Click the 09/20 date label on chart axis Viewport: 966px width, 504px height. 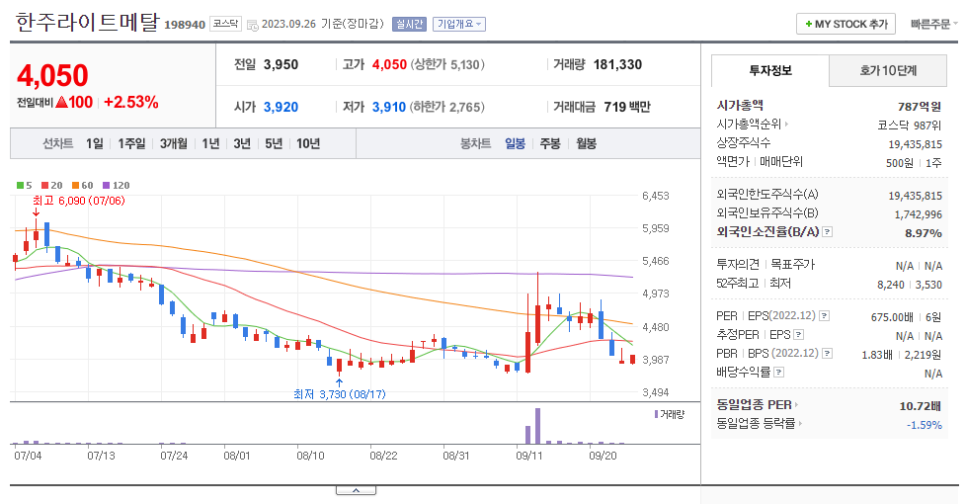point(603,456)
